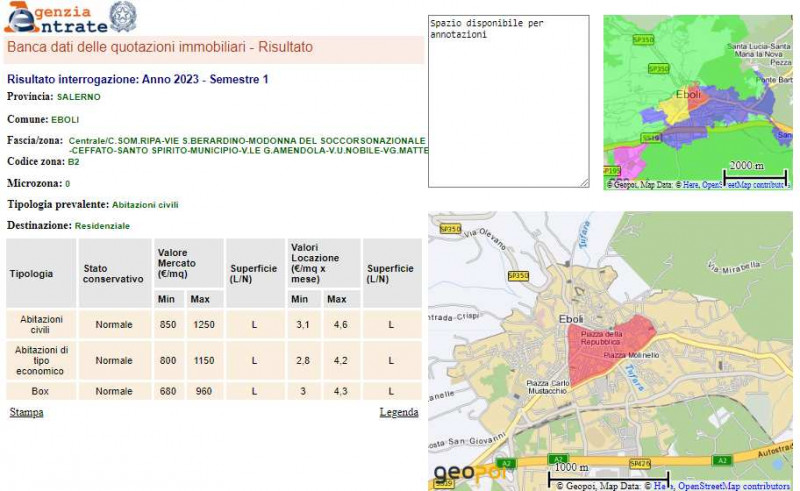Click the geopoi logo on the large map
The width and height of the screenshot is (800, 491).
click(469, 473)
